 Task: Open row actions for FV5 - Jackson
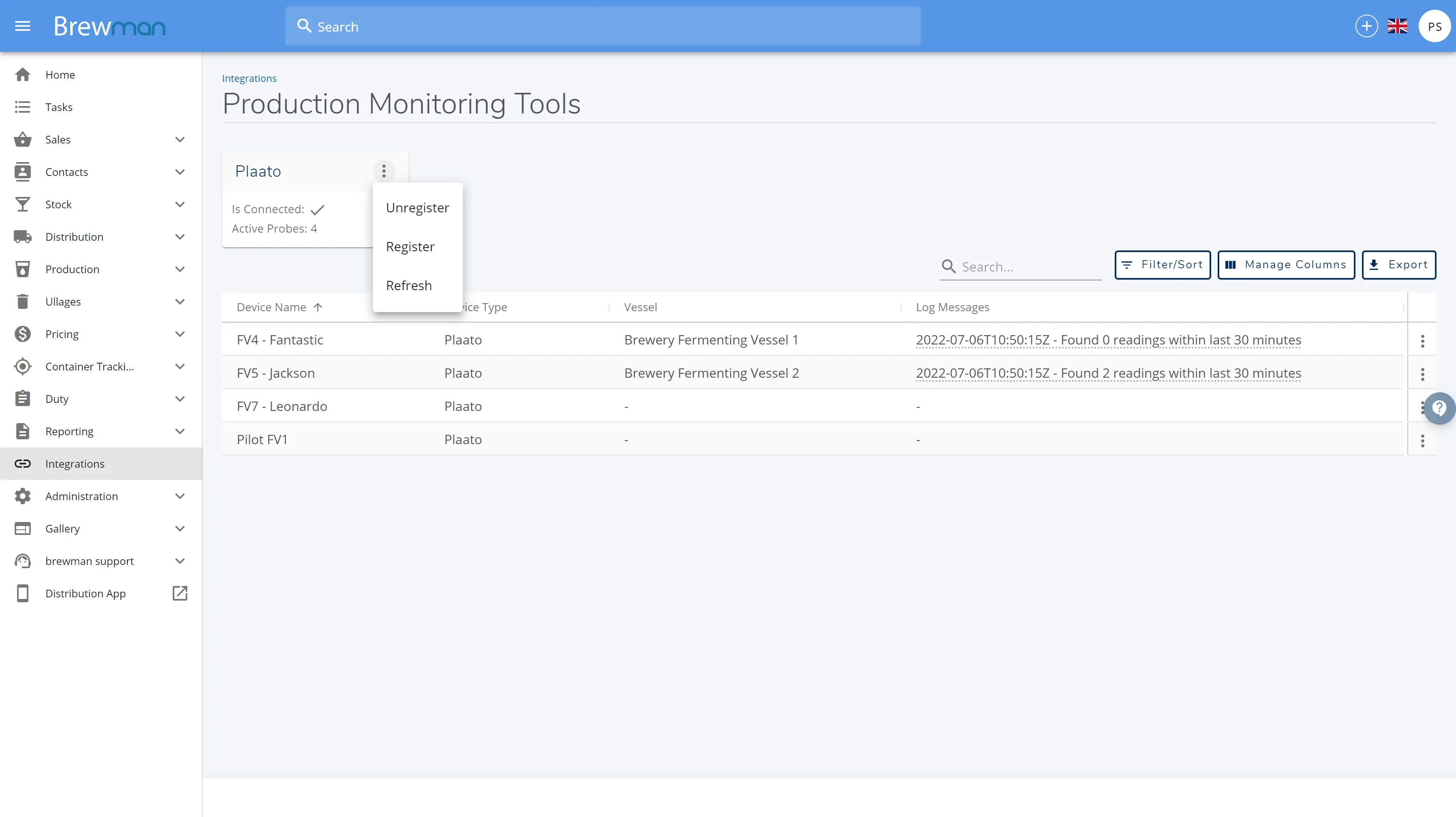(1422, 374)
